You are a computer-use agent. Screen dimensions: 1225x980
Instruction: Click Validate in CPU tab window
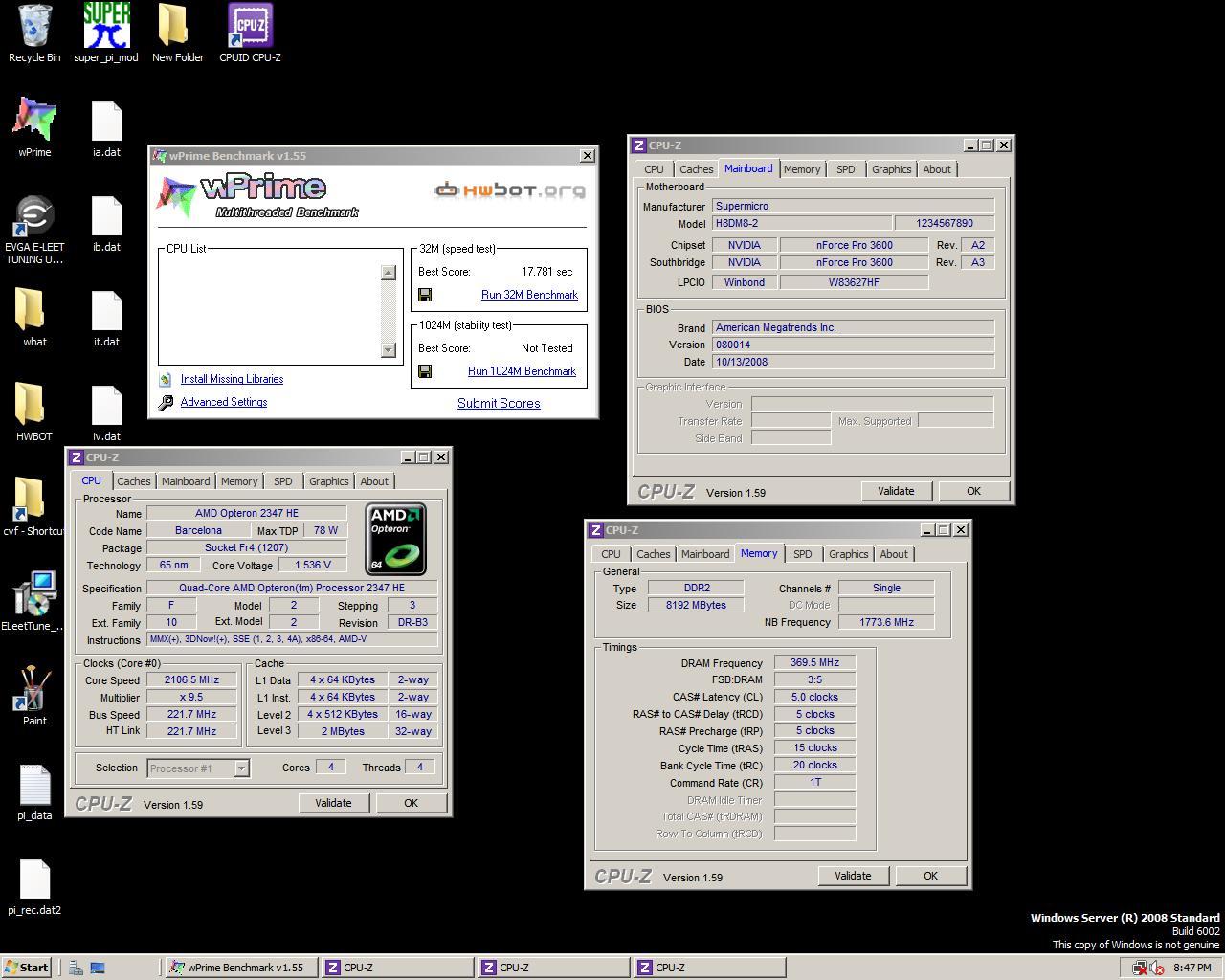pos(333,803)
